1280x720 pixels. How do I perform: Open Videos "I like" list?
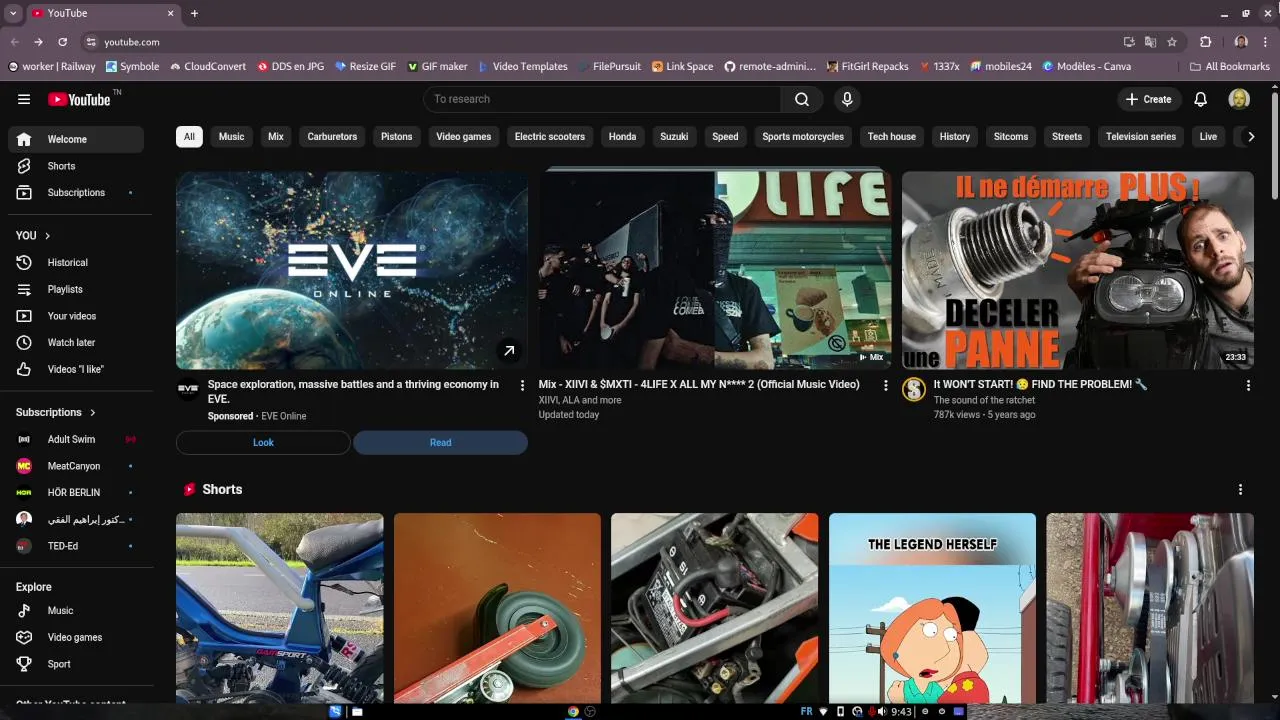click(76, 369)
